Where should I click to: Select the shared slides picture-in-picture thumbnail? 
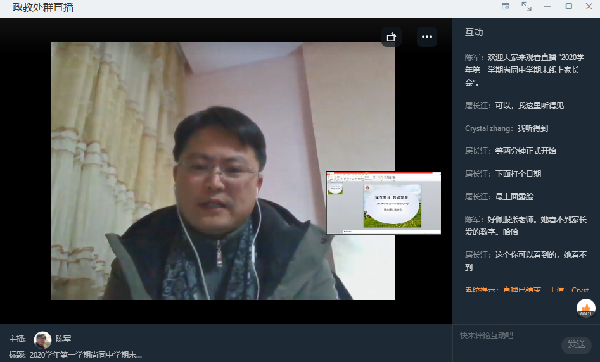pyautogui.click(x=383, y=203)
